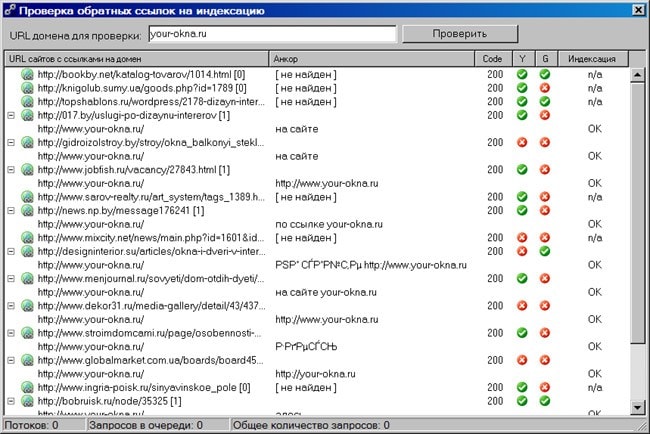
Task: Sort by the Анкор column header
Action: click(372, 59)
